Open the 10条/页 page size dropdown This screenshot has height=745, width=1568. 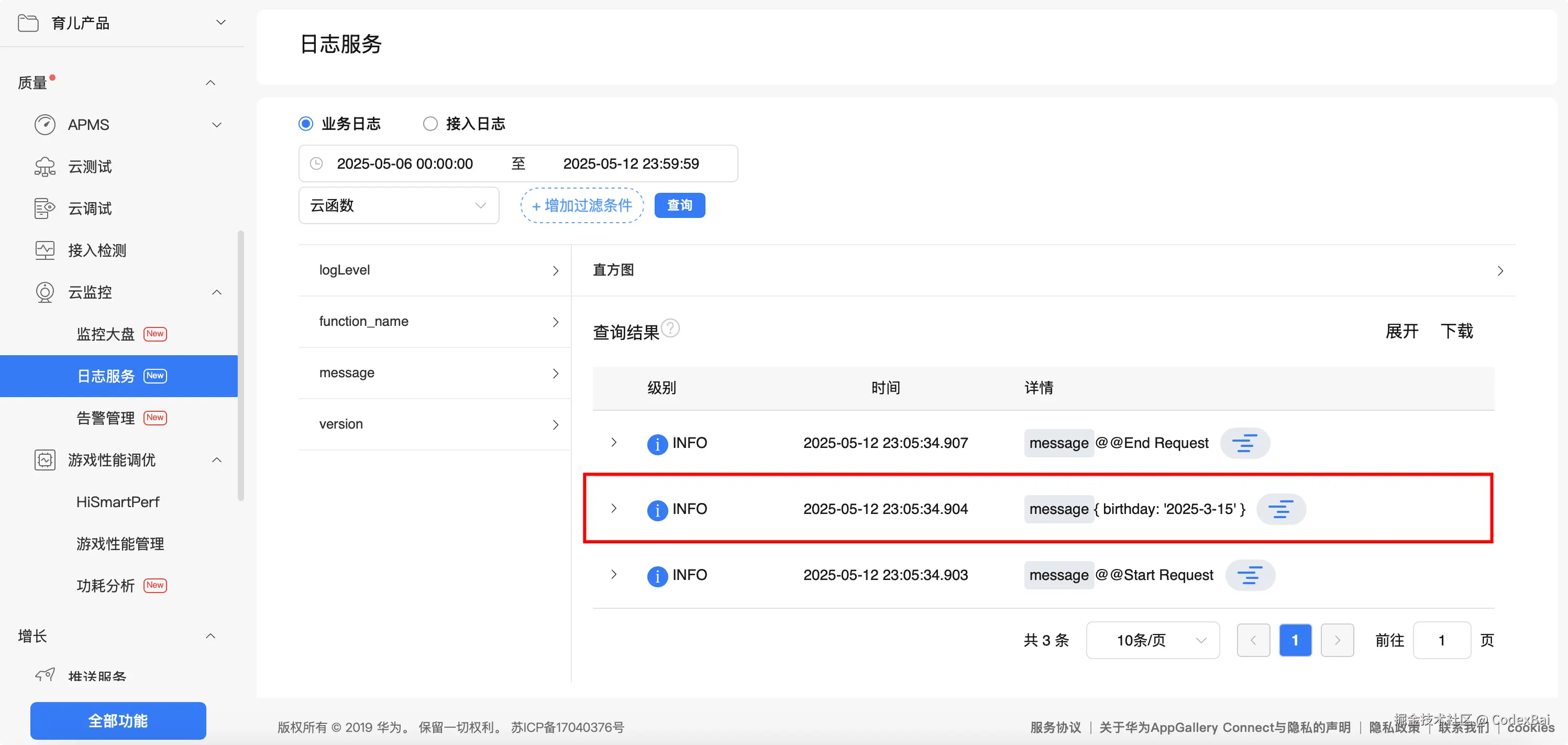coord(1152,640)
